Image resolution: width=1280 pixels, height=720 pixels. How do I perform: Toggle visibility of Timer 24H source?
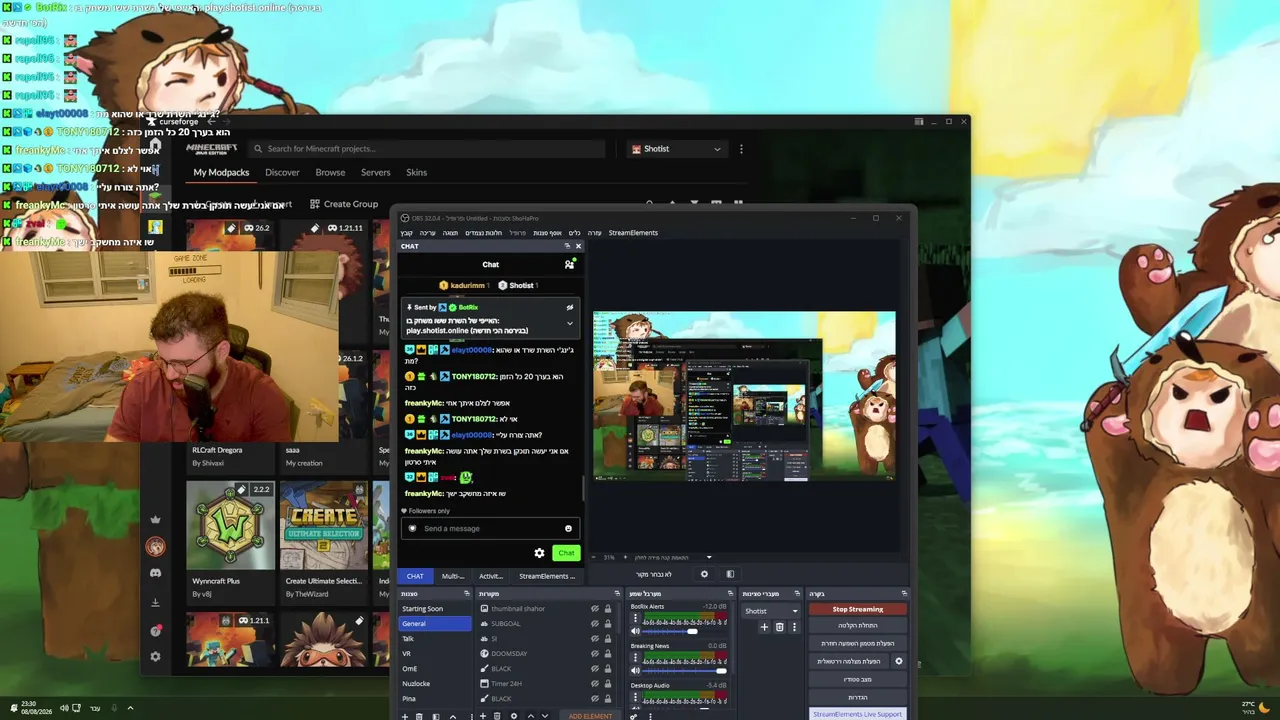[x=594, y=684]
